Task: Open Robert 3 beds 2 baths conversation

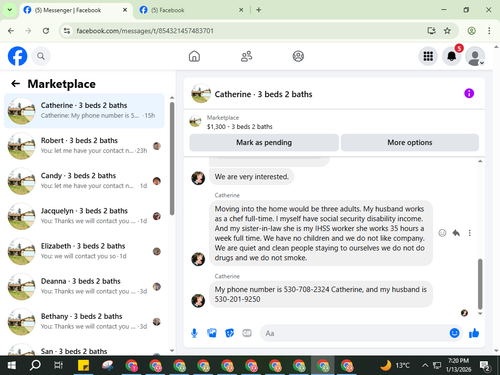Action: pos(84,146)
